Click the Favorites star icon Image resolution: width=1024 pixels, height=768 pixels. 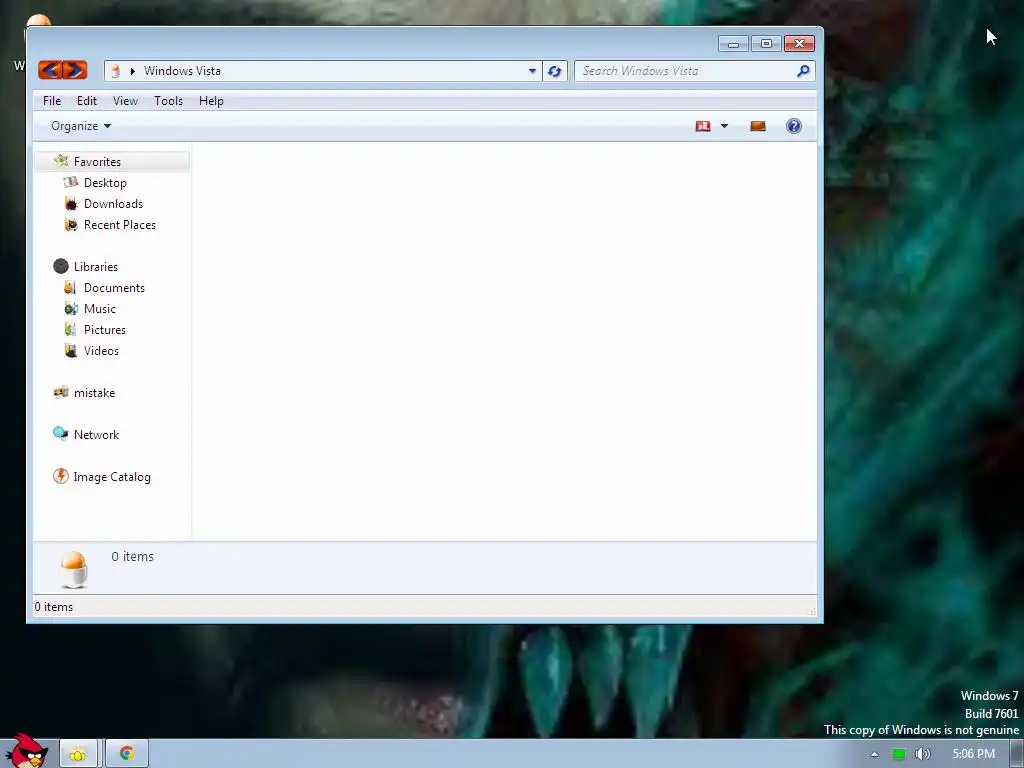point(61,161)
